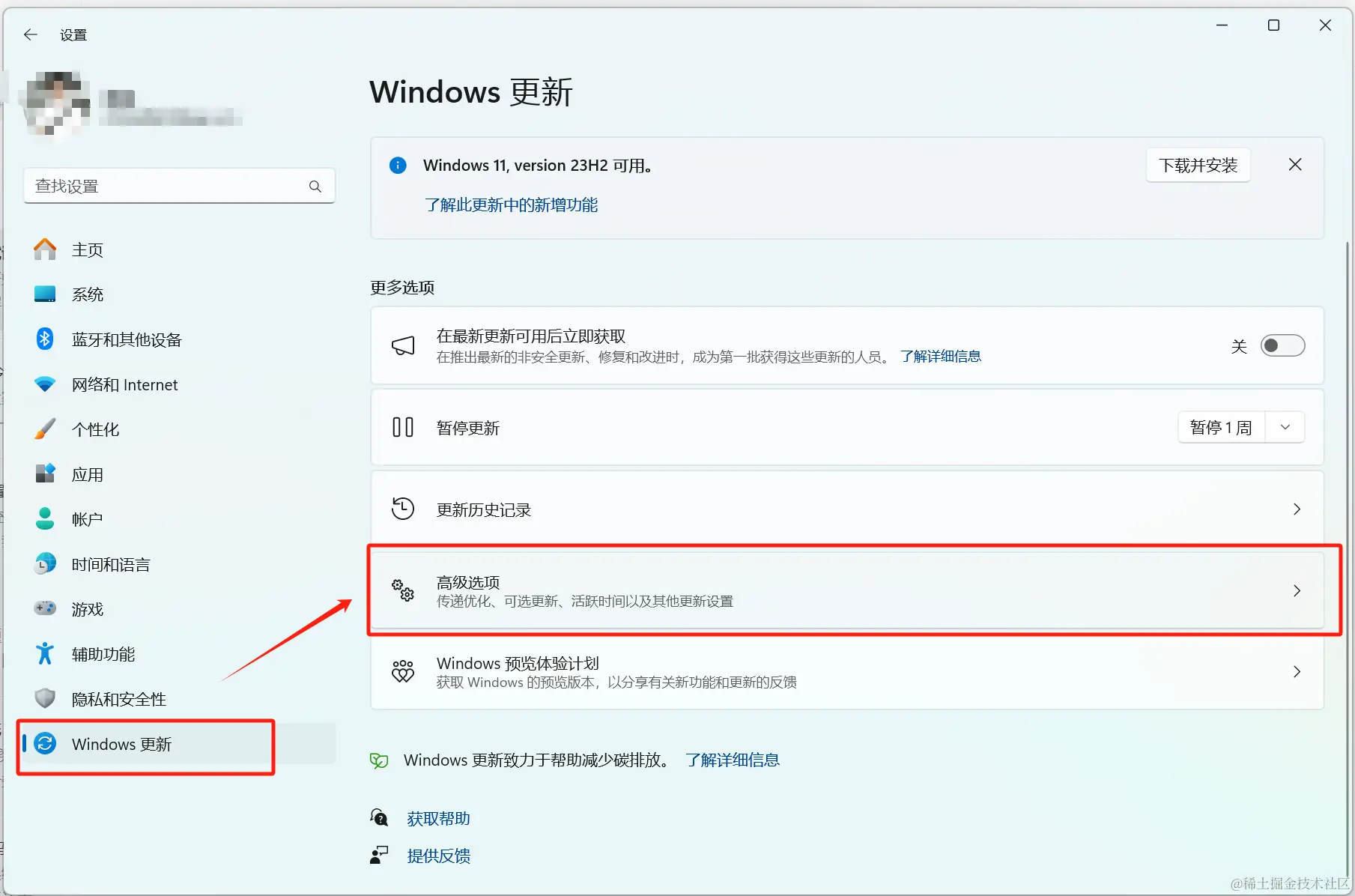Click the update history clock icon
1355x896 pixels.
(x=403, y=509)
